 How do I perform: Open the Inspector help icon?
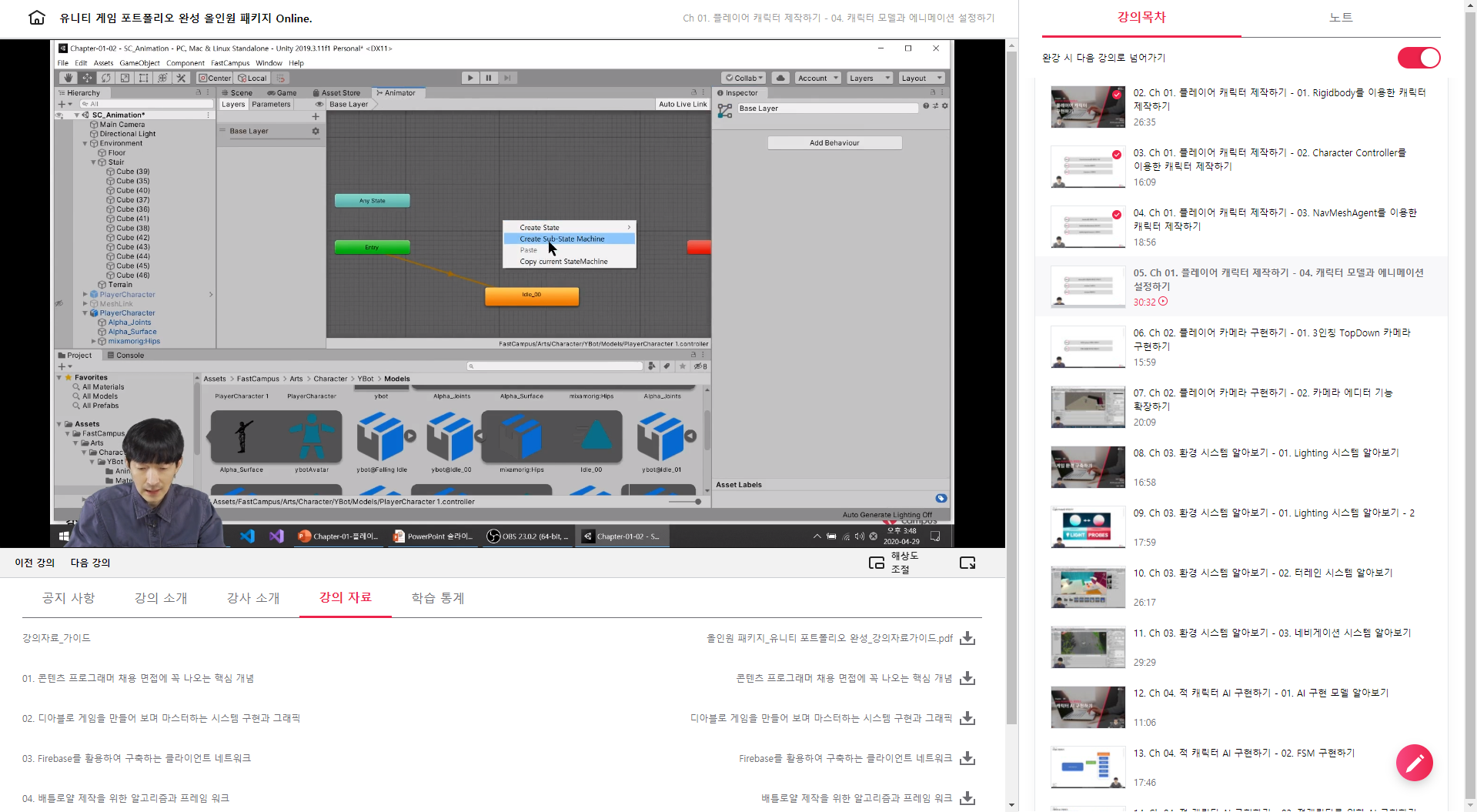(926, 106)
